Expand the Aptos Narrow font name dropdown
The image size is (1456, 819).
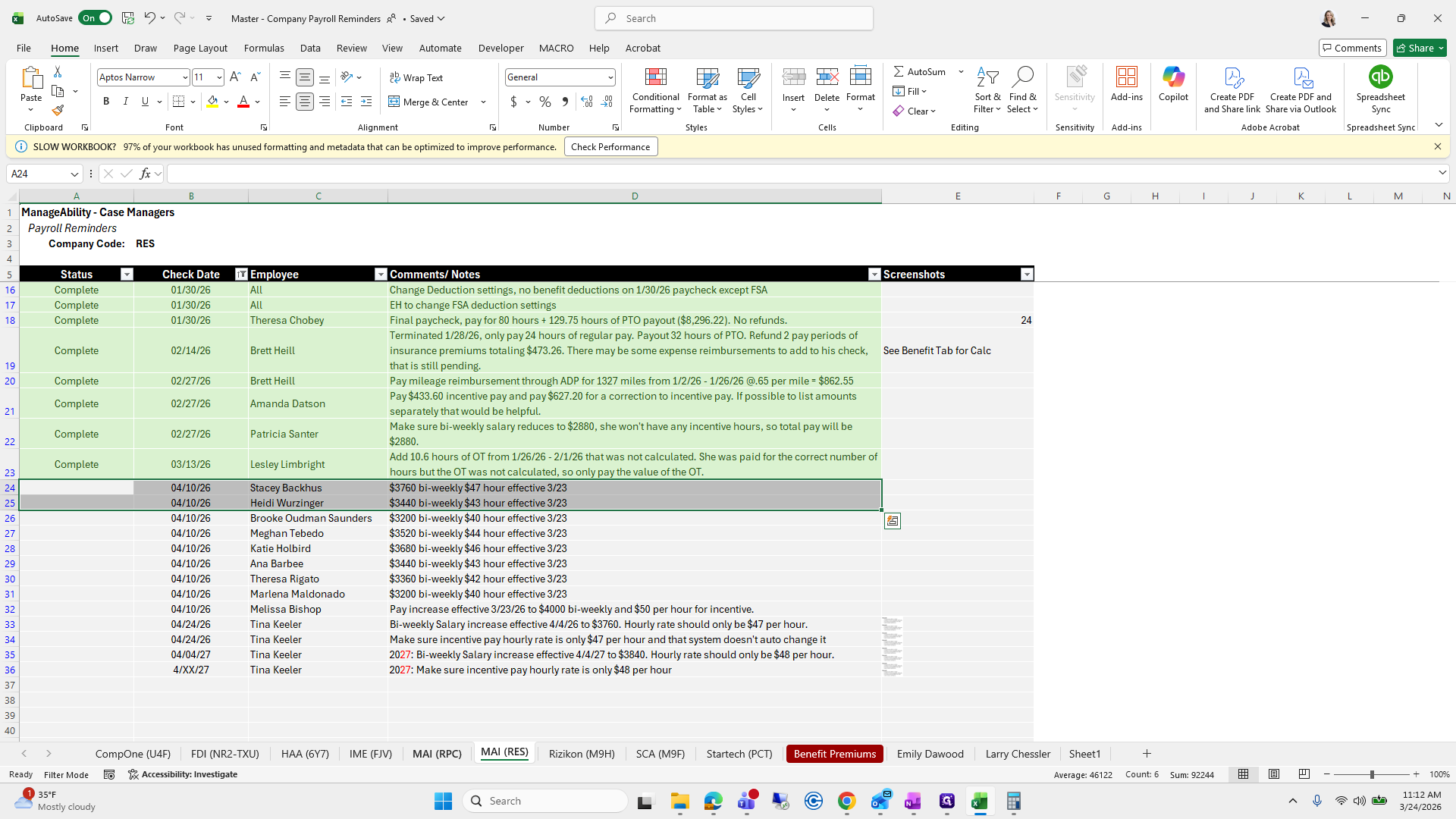pos(184,77)
